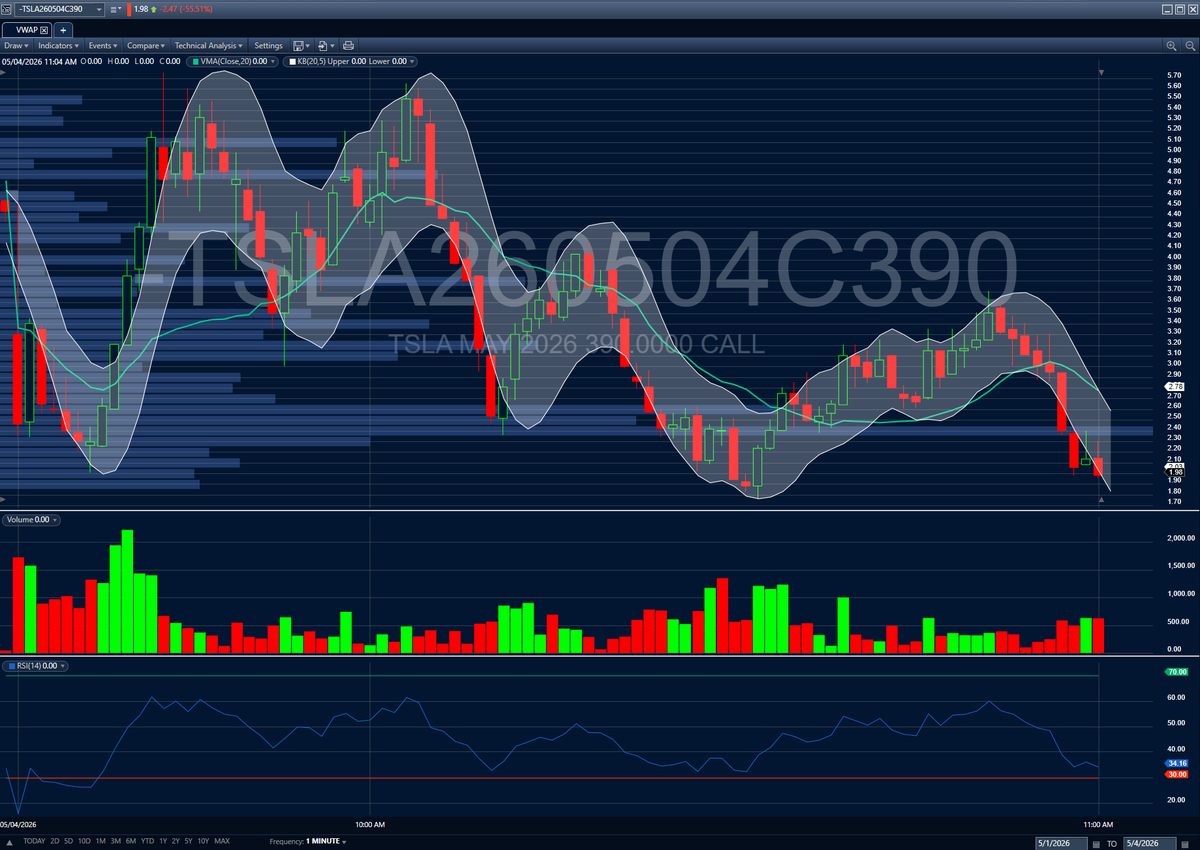1200x850 pixels.
Task: Click the 30.00 RSI oversold level label
Action: (x=1176, y=774)
